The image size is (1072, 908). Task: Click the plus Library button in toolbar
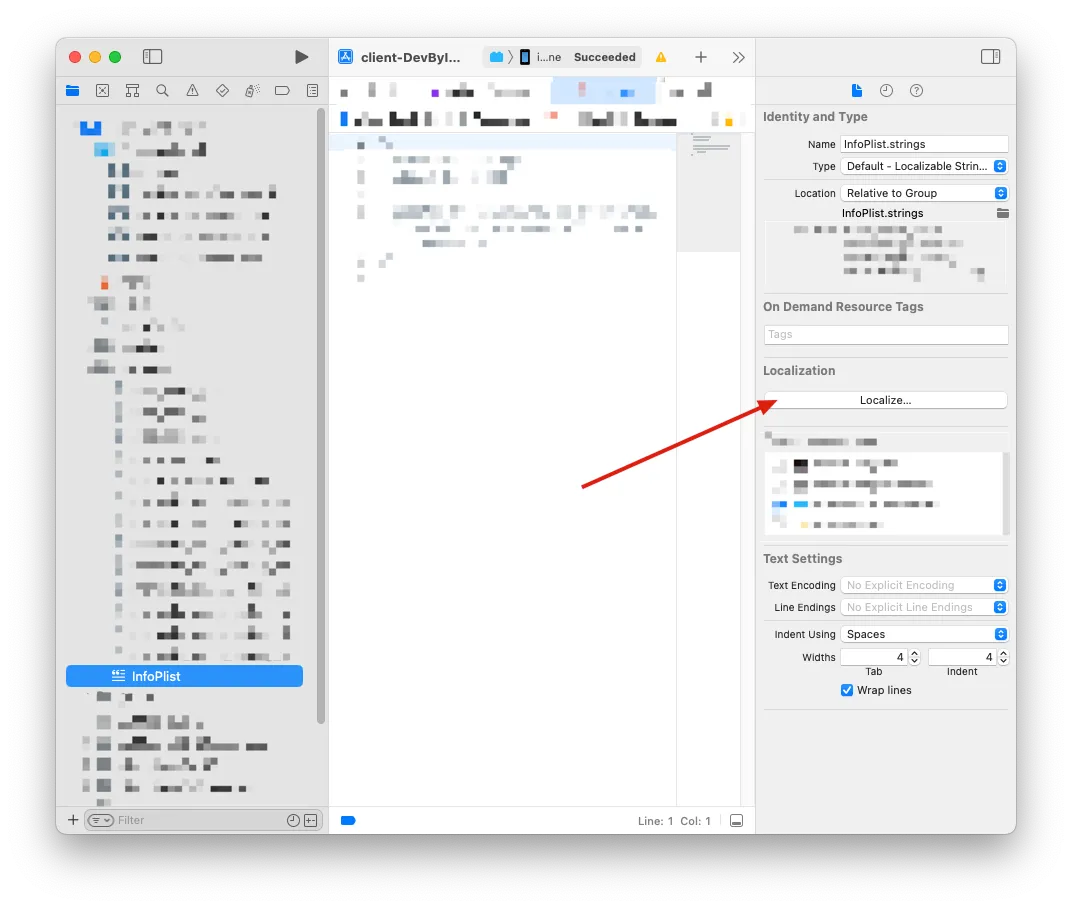(701, 57)
